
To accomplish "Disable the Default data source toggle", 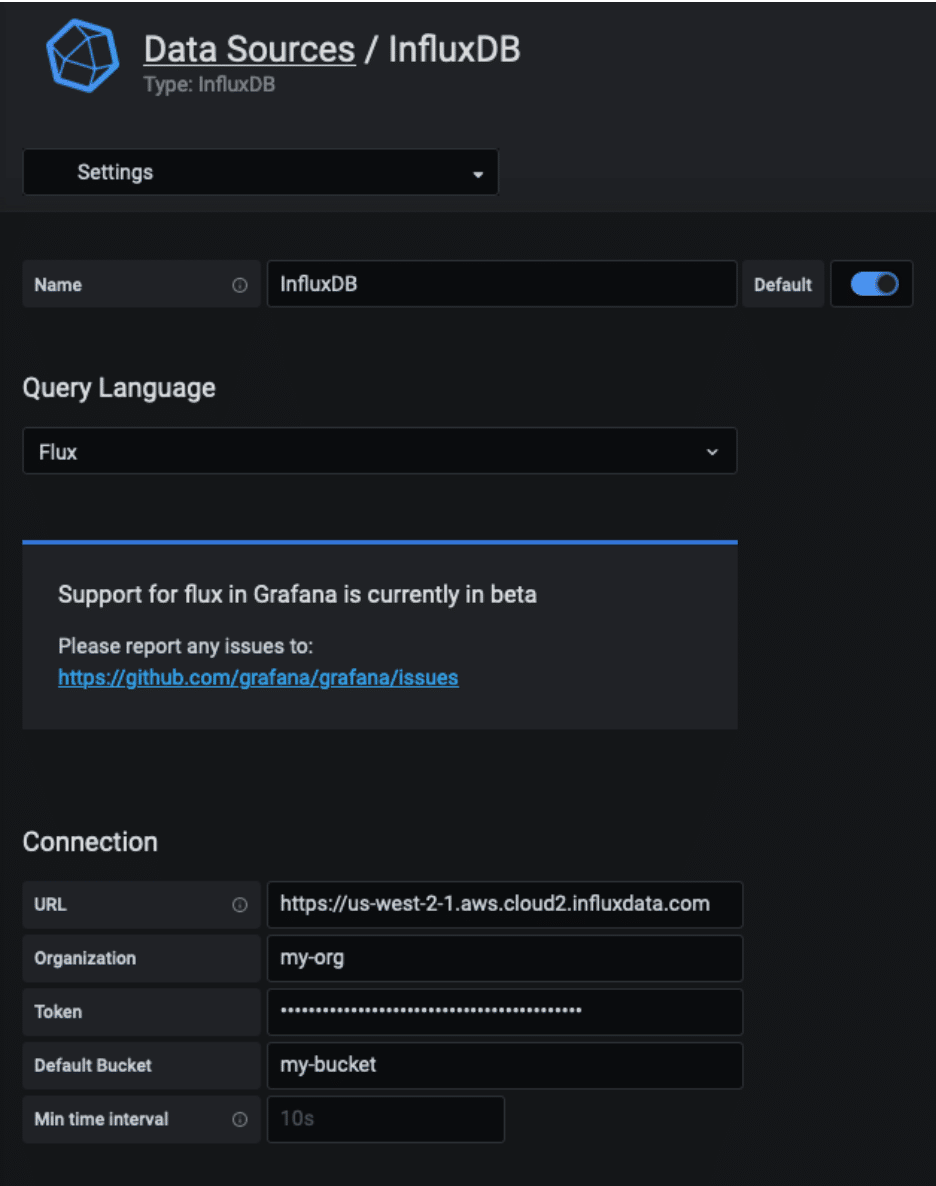I will (x=871, y=284).
